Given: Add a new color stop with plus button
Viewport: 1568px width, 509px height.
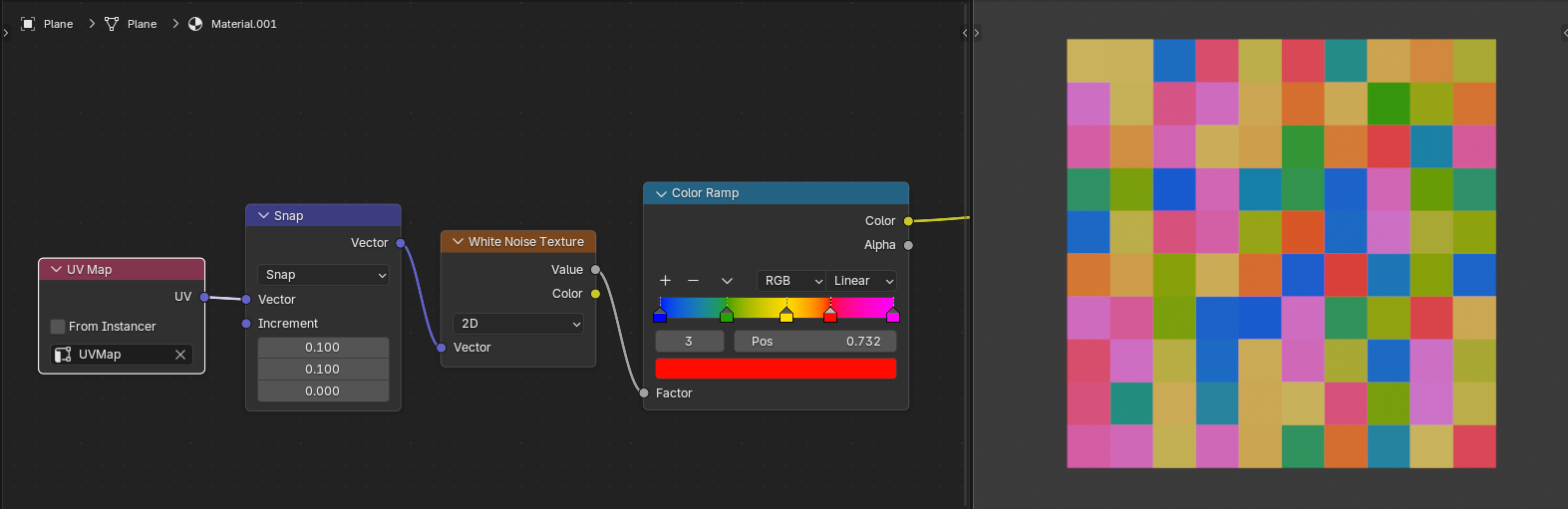Looking at the screenshot, I should tap(666, 281).
